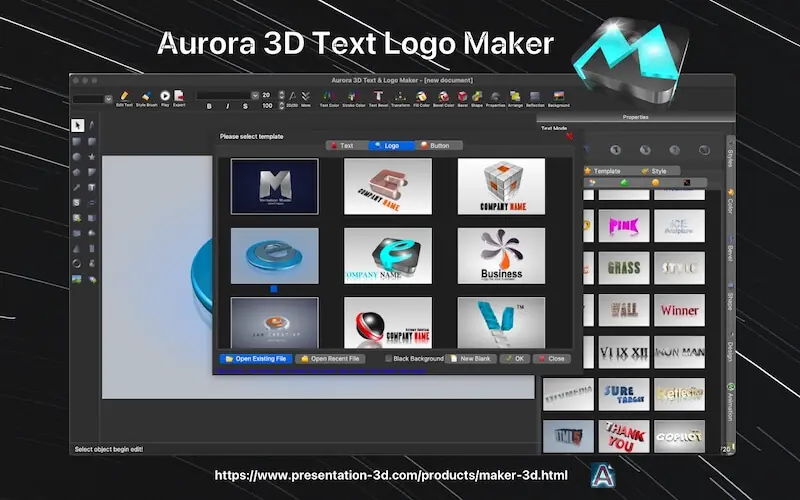The image size is (800, 500).
Task: Toggle Bold formatting
Action: pyautogui.click(x=209, y=106)
